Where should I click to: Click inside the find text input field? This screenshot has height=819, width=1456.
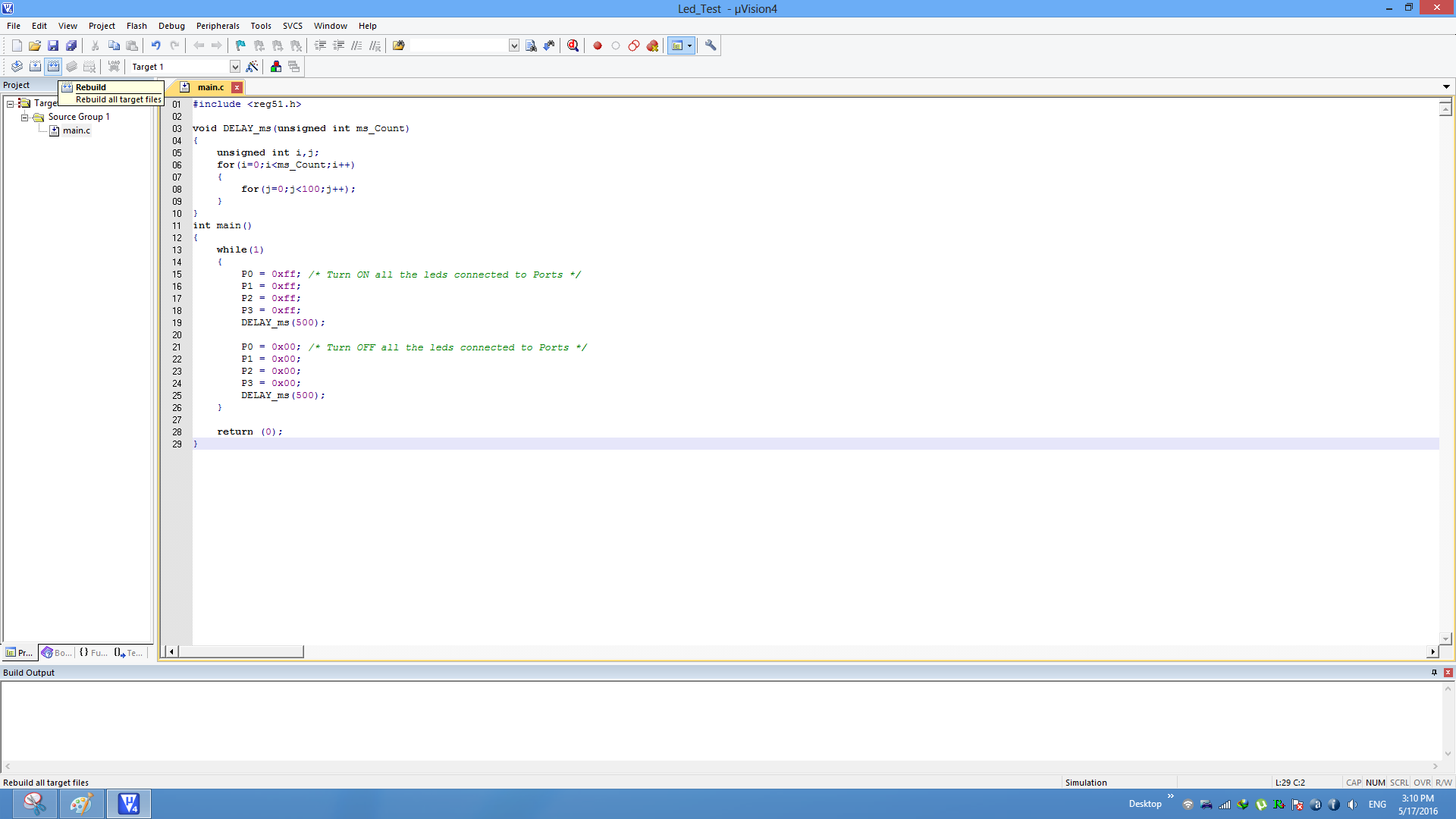point(460,45)
